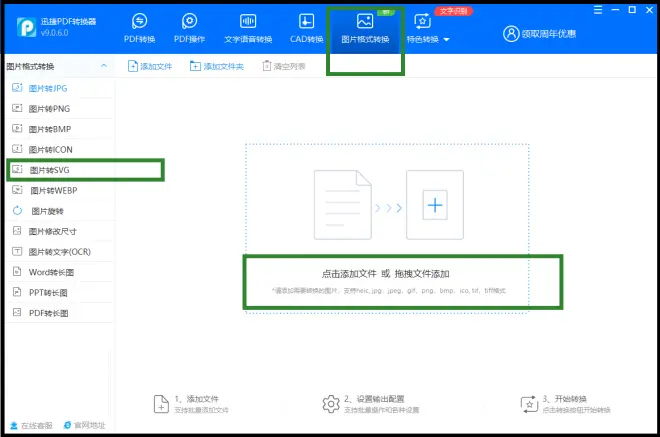Click the plus add-file icon in drop zone
The image size is (660, 437).
[x=435, y=205]
